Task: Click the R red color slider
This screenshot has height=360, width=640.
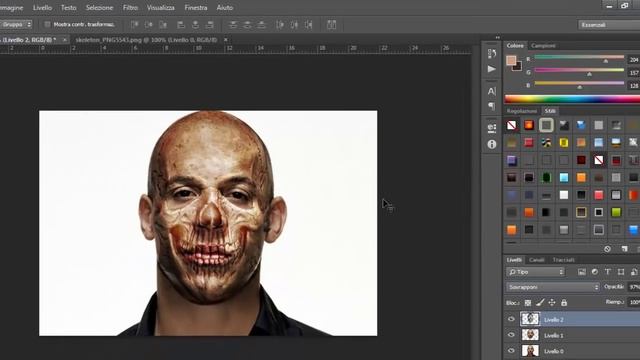Action: pyautogui.click(x=579, y=57)
